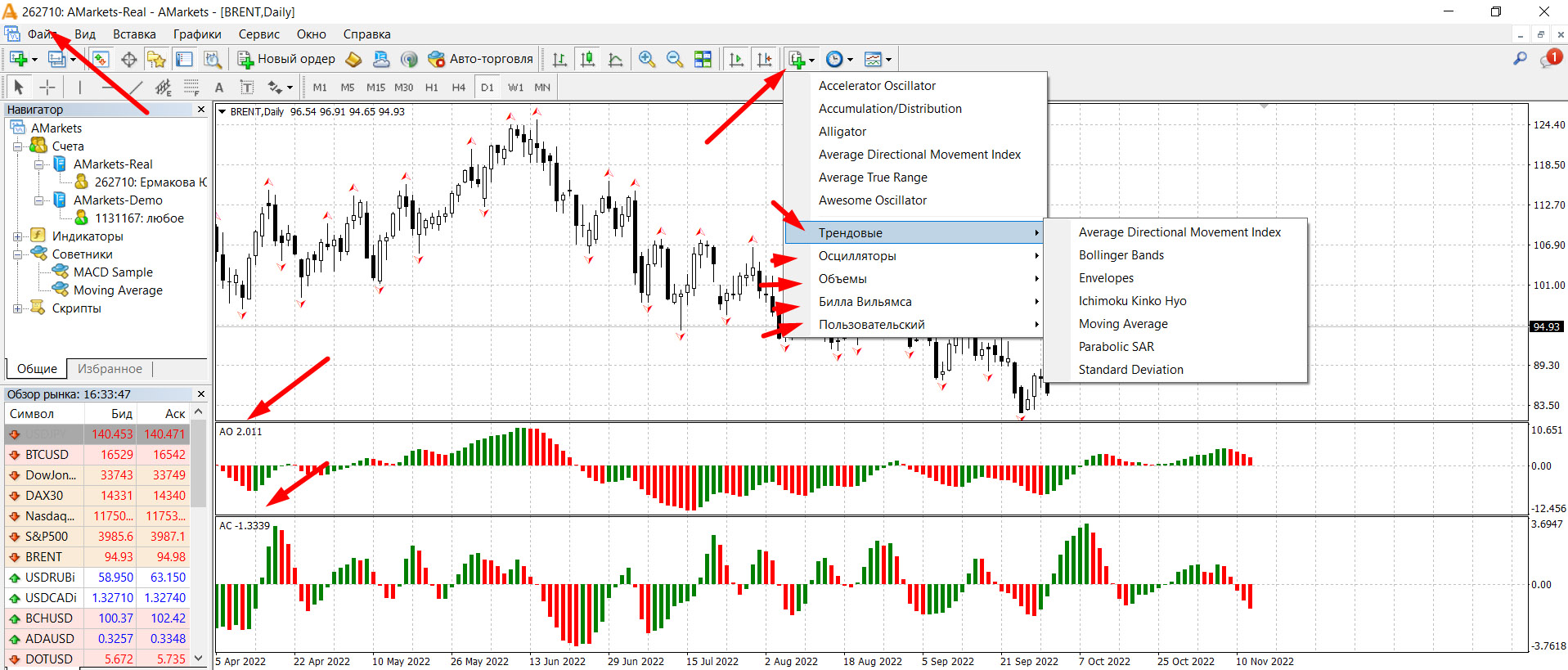Switch timeframe to M5
The height and width of the screenshot is (670, 1568).
pyautogui.click(x=348, y=87)
